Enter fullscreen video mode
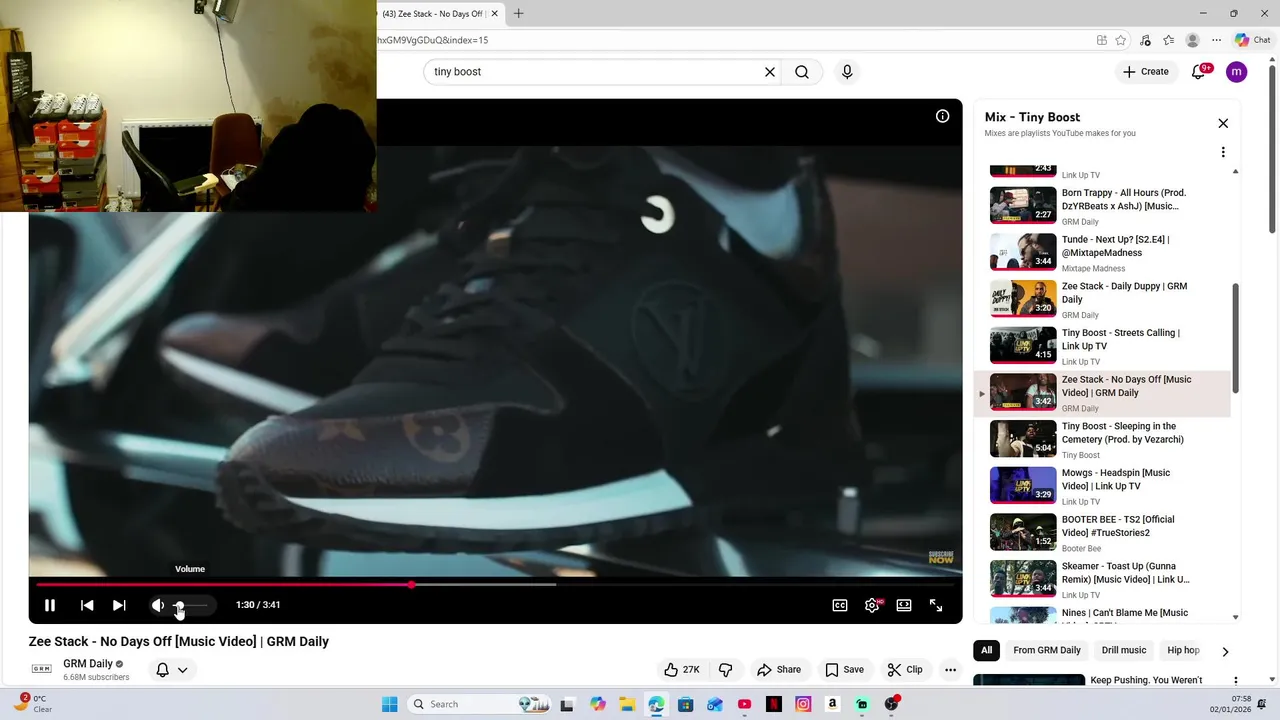This screenshot has height=720, width=1280. (x=936, y=605)
